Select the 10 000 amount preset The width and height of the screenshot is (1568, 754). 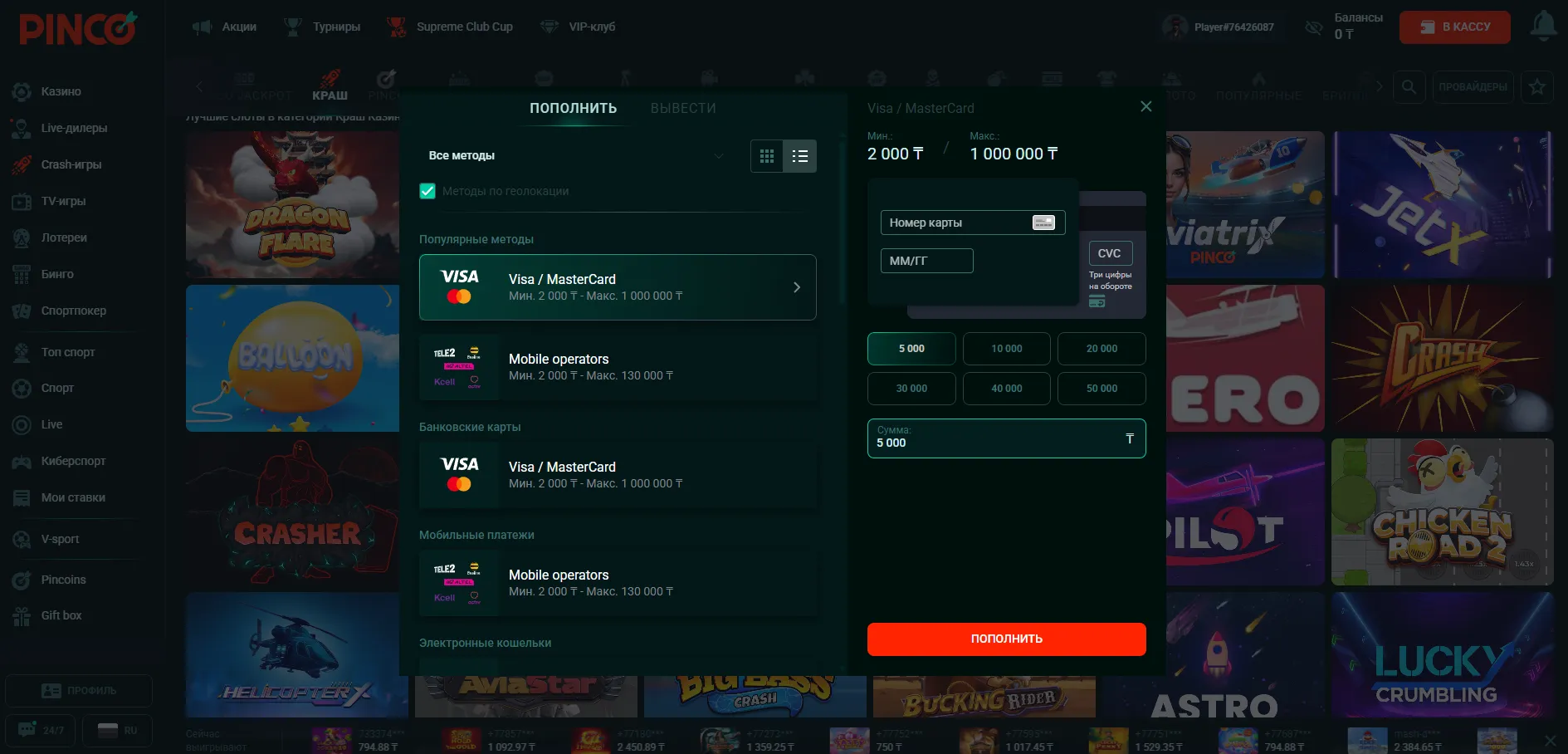1006,349
